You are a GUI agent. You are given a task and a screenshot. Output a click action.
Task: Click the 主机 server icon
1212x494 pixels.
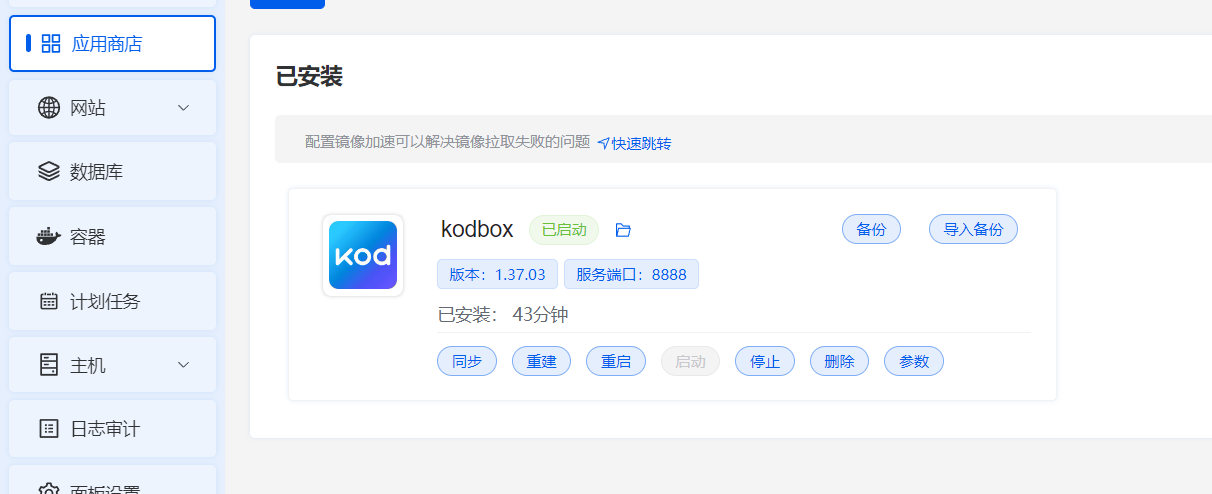(49, 365)
